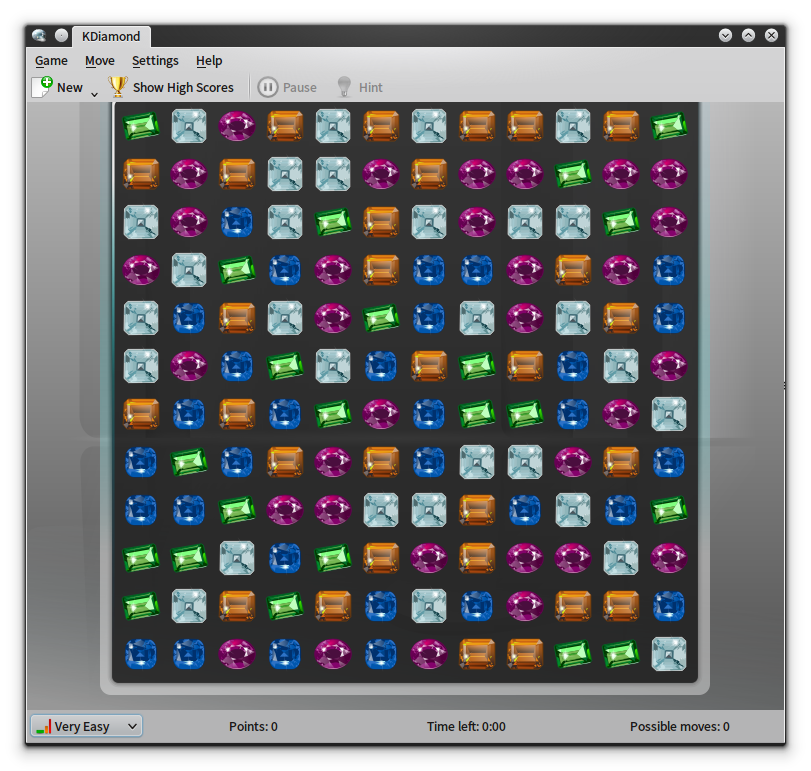Screen dimensions: 811x771
Task: Open the Very Easy difficulty dropdown
Action: [85, 726]
